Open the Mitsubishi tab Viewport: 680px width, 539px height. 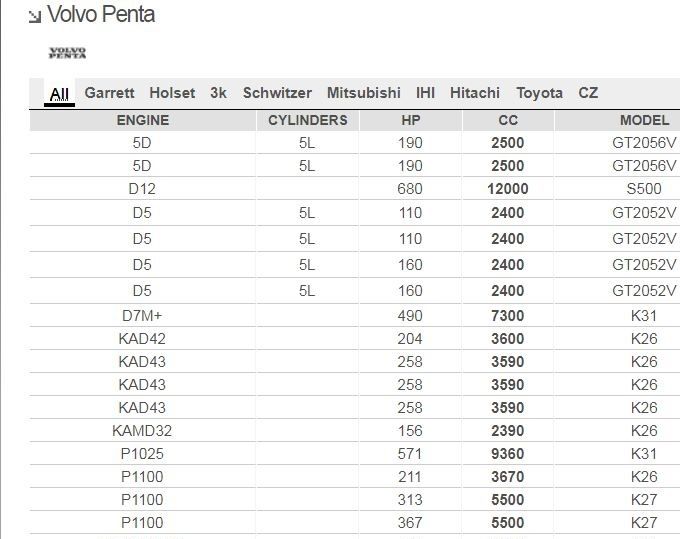pos(363,93)
